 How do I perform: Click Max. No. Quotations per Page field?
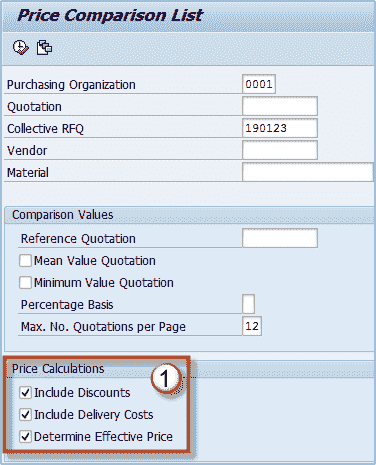[x=252, y=326]
